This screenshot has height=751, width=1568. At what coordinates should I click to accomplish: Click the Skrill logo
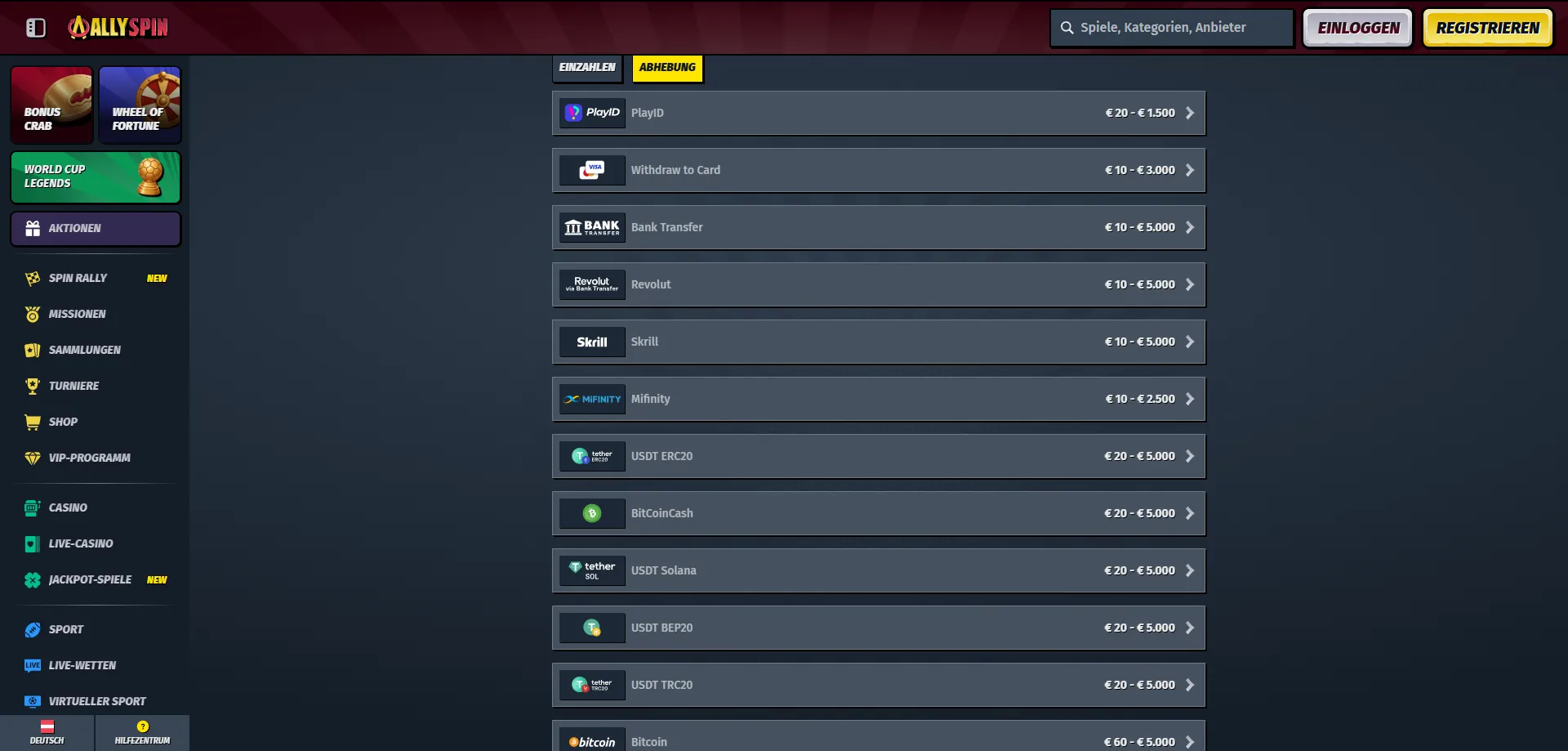(592, 342)
